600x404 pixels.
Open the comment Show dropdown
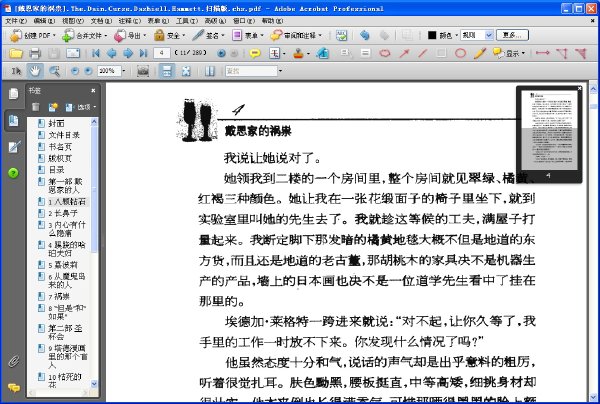[509, 53]
